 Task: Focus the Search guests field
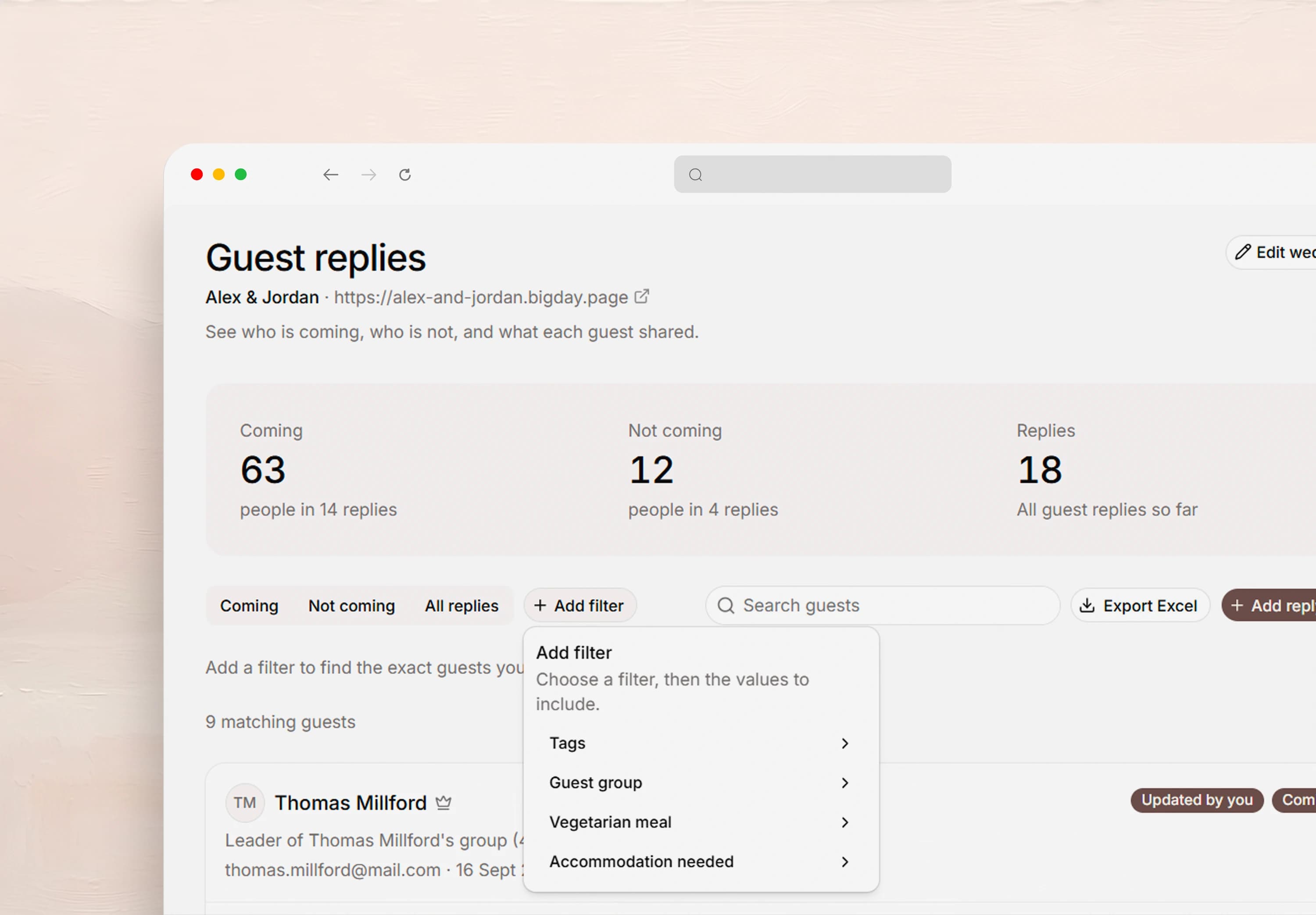coord(882,605)
